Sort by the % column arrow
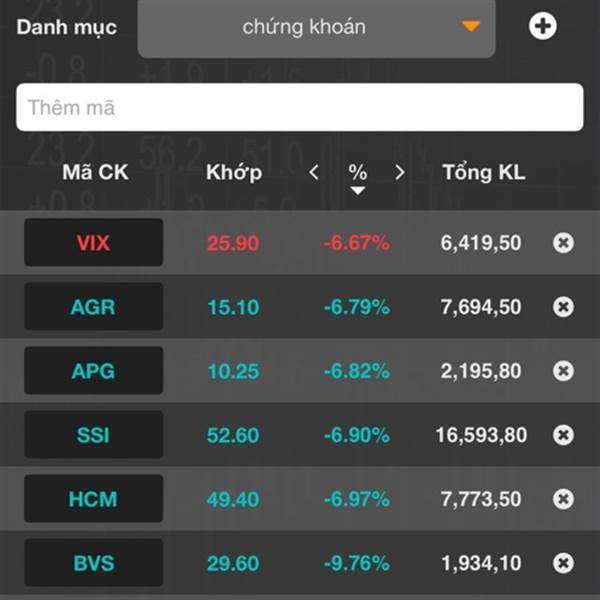The image size is (600, 600). (x=358, y=191)
